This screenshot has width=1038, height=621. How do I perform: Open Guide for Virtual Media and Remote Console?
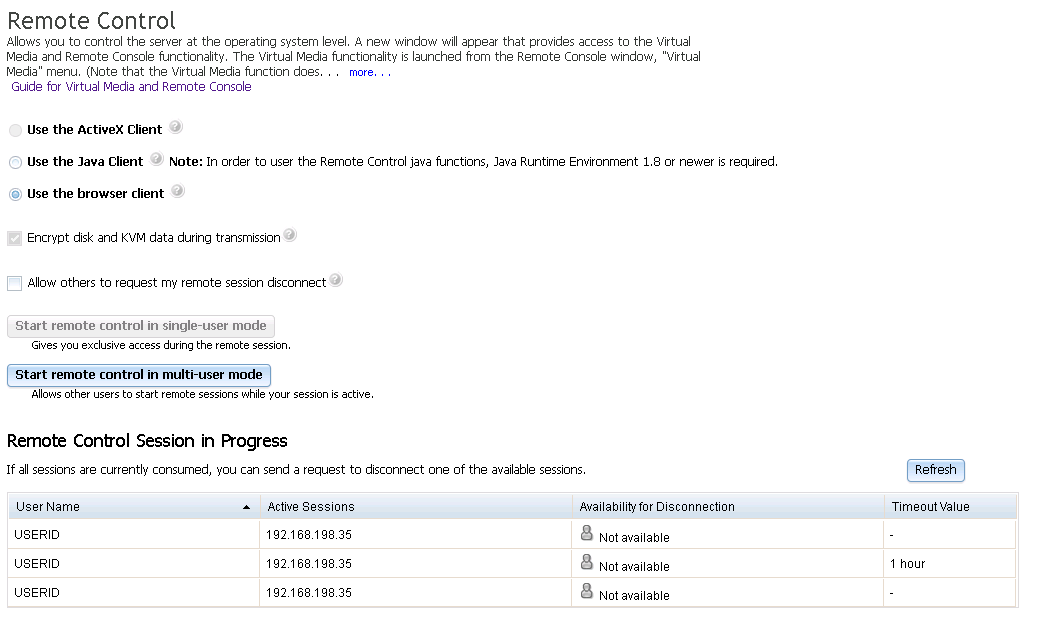131,87
